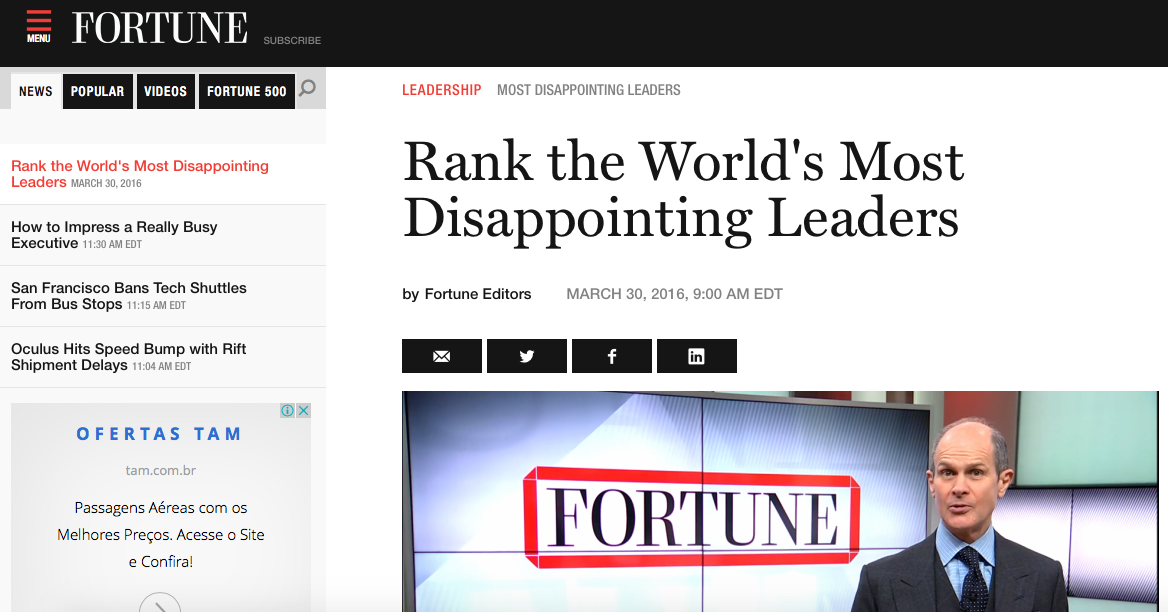Open the red hamburger MENU icon
Viewport: 1168px width, 612px height.
[39, 27]
